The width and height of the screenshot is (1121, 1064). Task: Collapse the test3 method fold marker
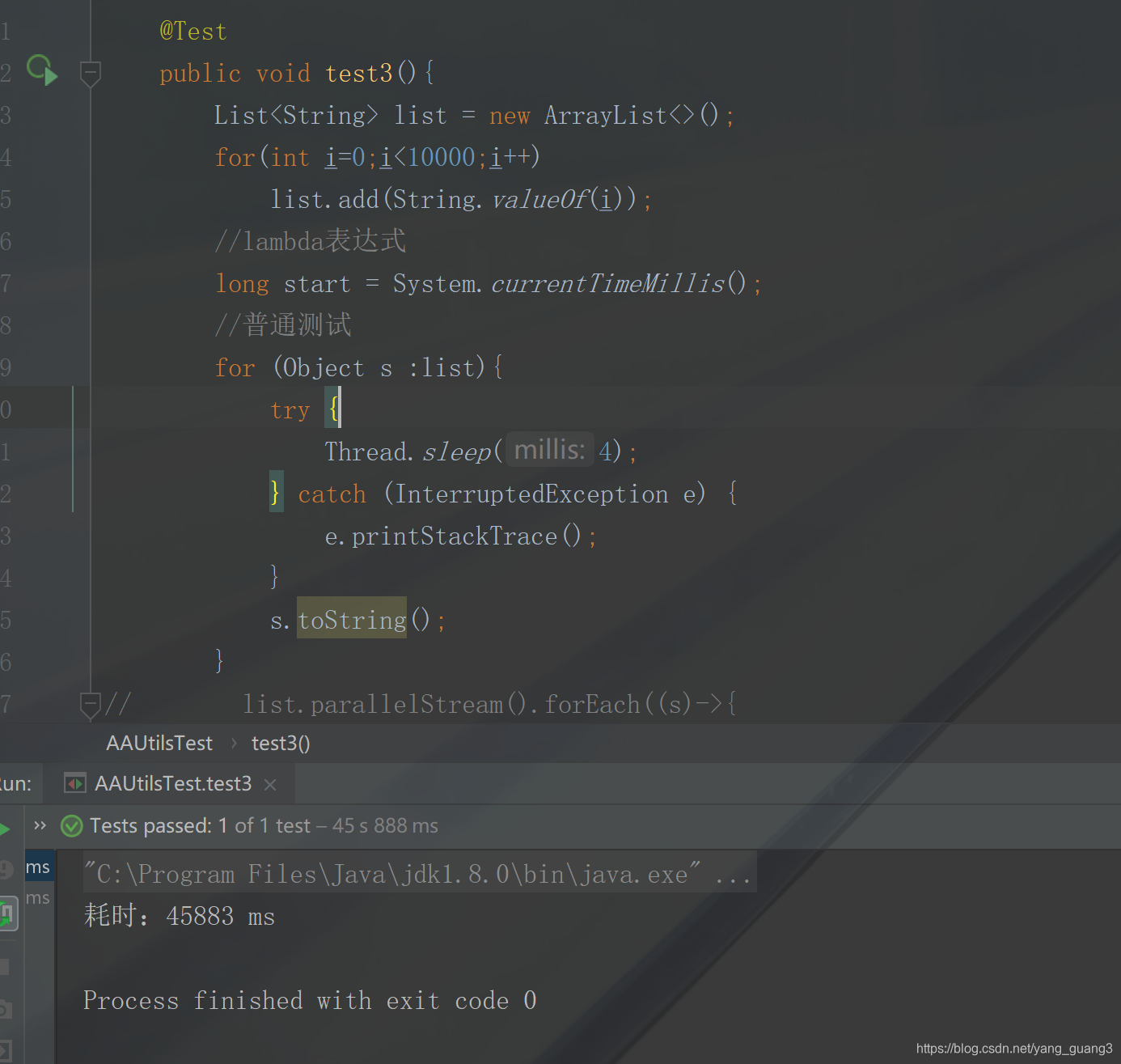click(91, 74)
